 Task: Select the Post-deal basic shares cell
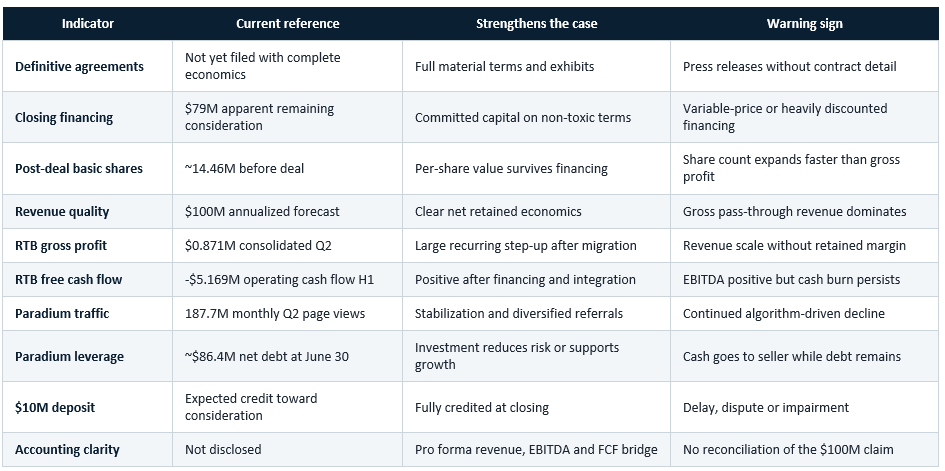[79, 168]
